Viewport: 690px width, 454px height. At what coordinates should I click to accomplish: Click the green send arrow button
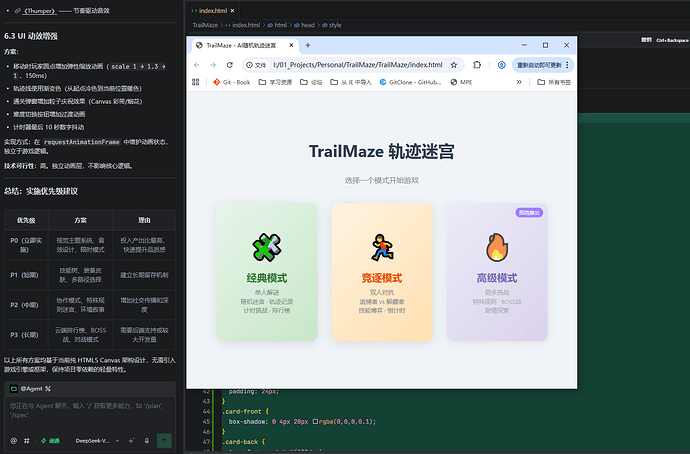click(164, 440)
